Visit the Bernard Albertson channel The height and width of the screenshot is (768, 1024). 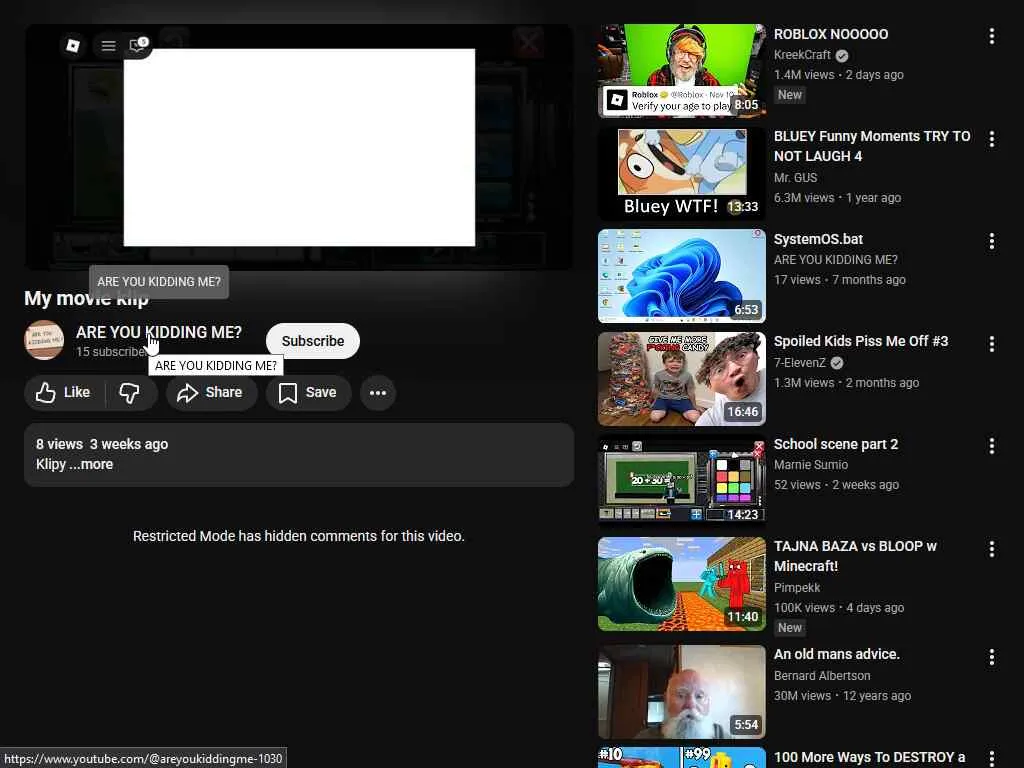pyautogui.click(x=822, y=676)
